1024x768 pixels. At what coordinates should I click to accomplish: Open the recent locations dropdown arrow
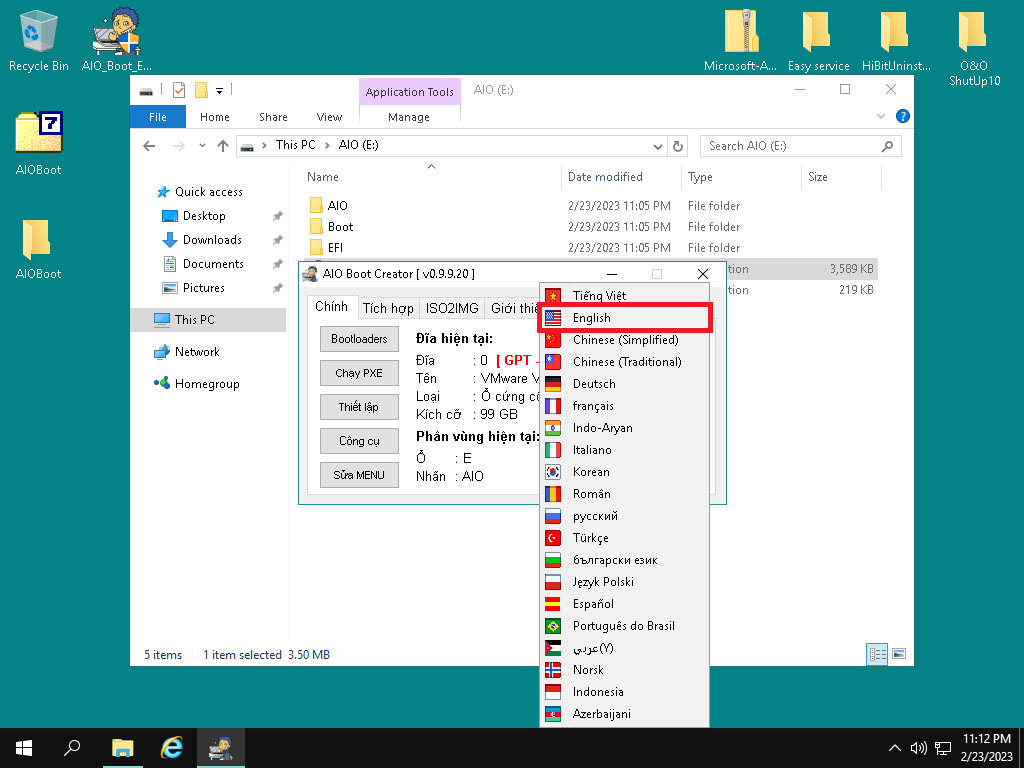pos(201,146)
